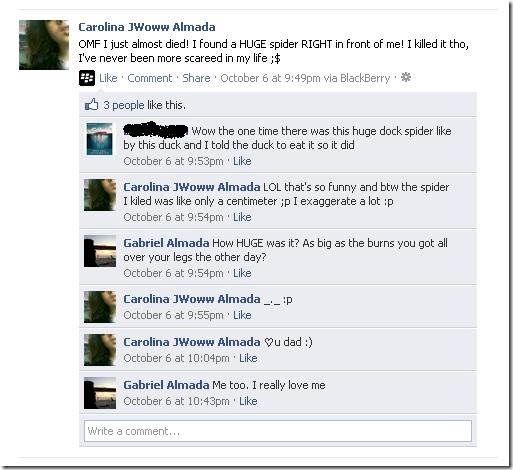Screen dimensions: 513x470
Task: Like the dock spider comment from 9:53pm
Action: tap(242, 161)
